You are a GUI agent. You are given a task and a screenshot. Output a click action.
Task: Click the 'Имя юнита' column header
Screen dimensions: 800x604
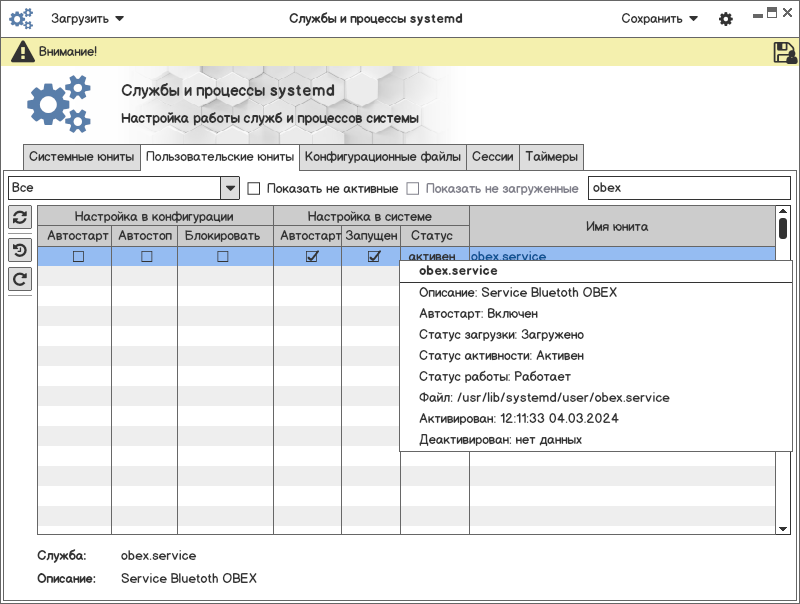pyautogui.click(x=617, y=227)
